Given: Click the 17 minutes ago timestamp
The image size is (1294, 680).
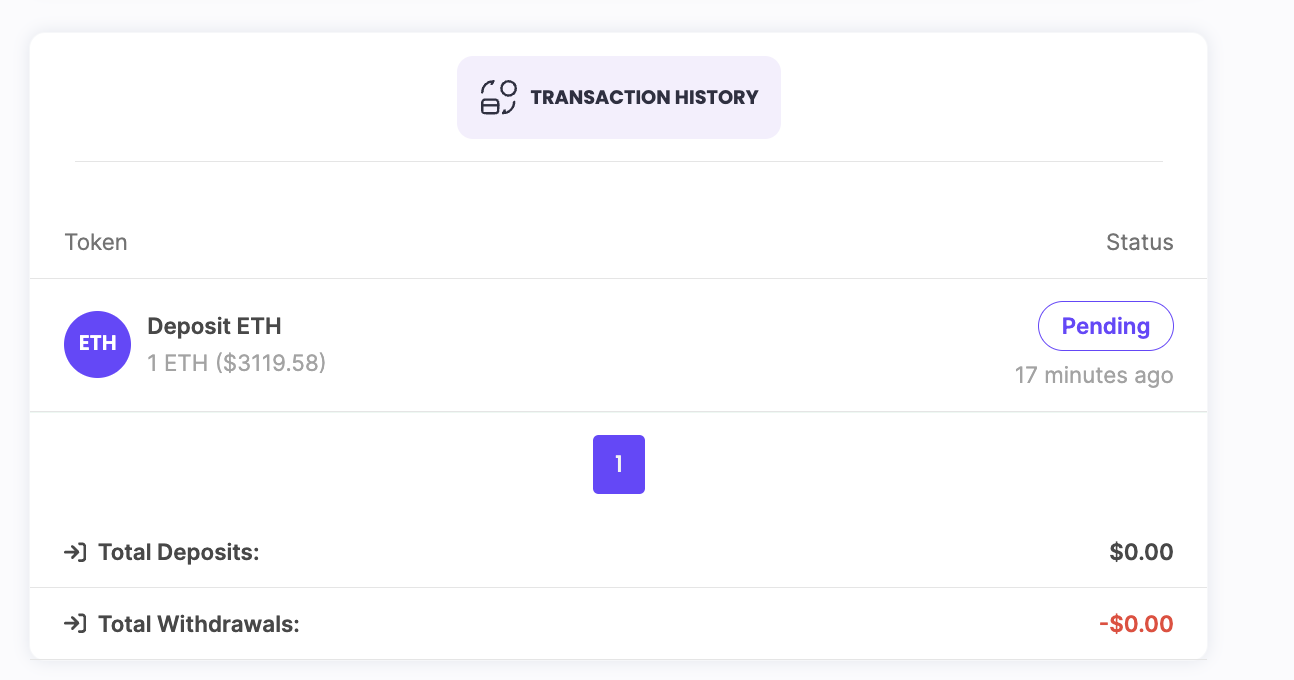Looking at the screenshot, I should coord(1094,376).
